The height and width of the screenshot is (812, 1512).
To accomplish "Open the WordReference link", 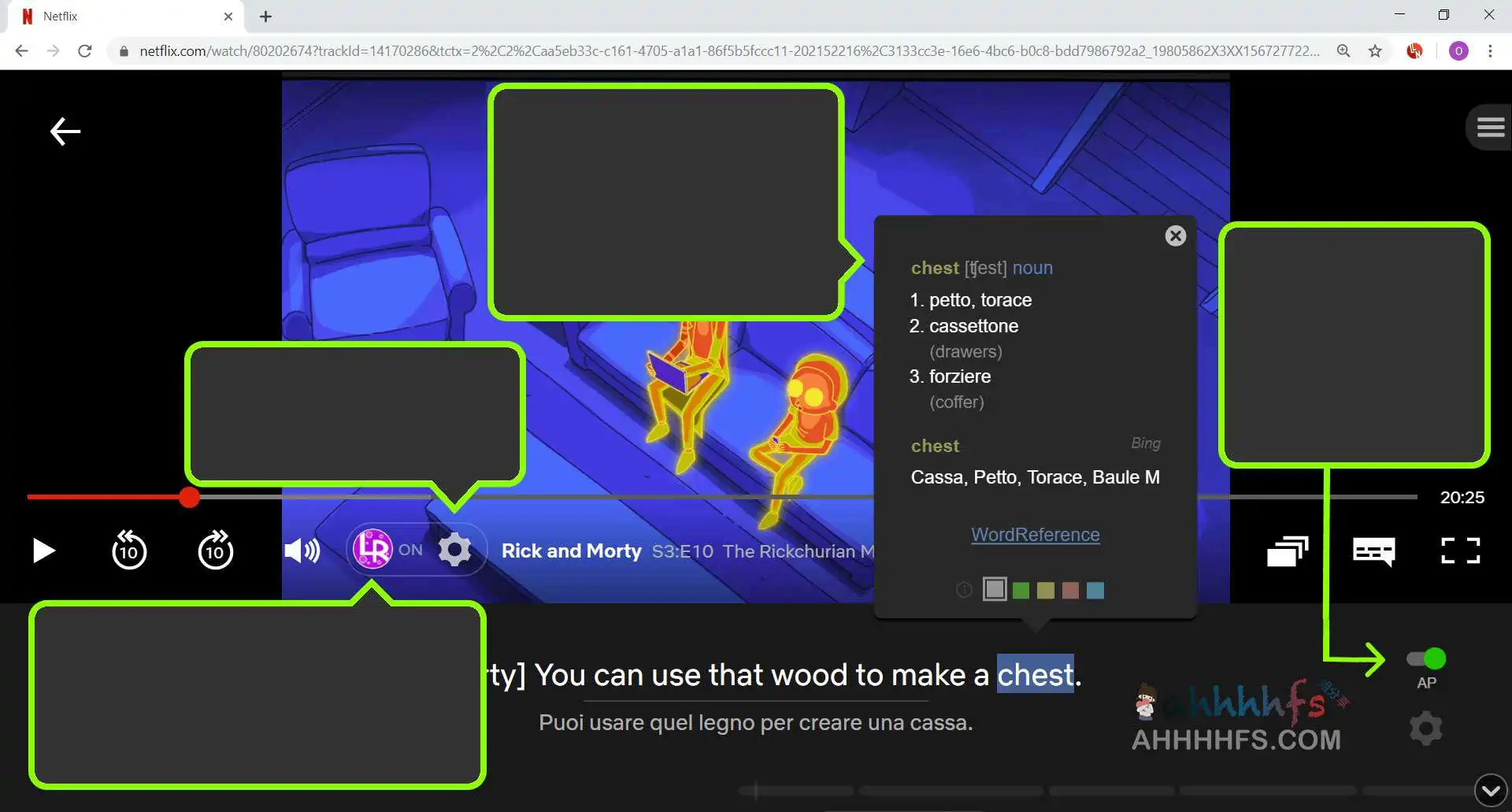I will [x=1035, y=535].
